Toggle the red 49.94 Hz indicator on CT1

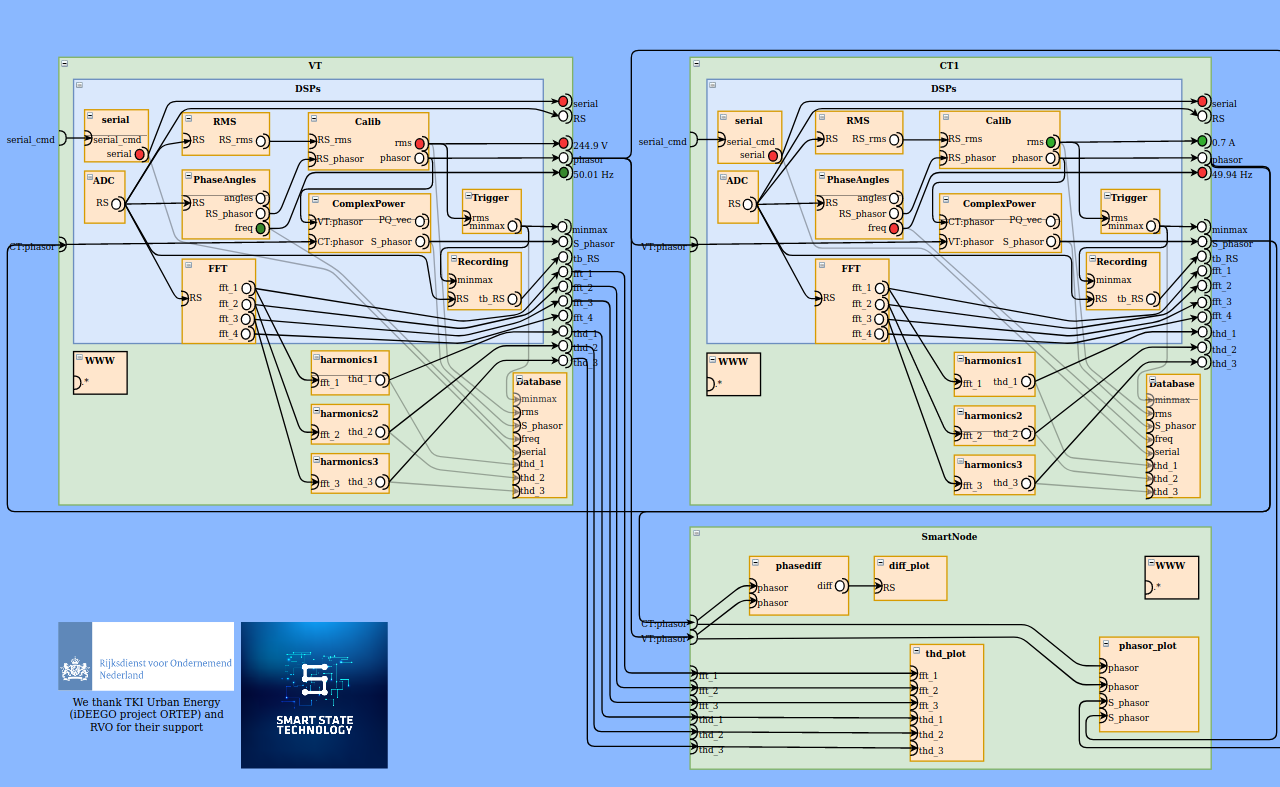tap(1200, 173)
